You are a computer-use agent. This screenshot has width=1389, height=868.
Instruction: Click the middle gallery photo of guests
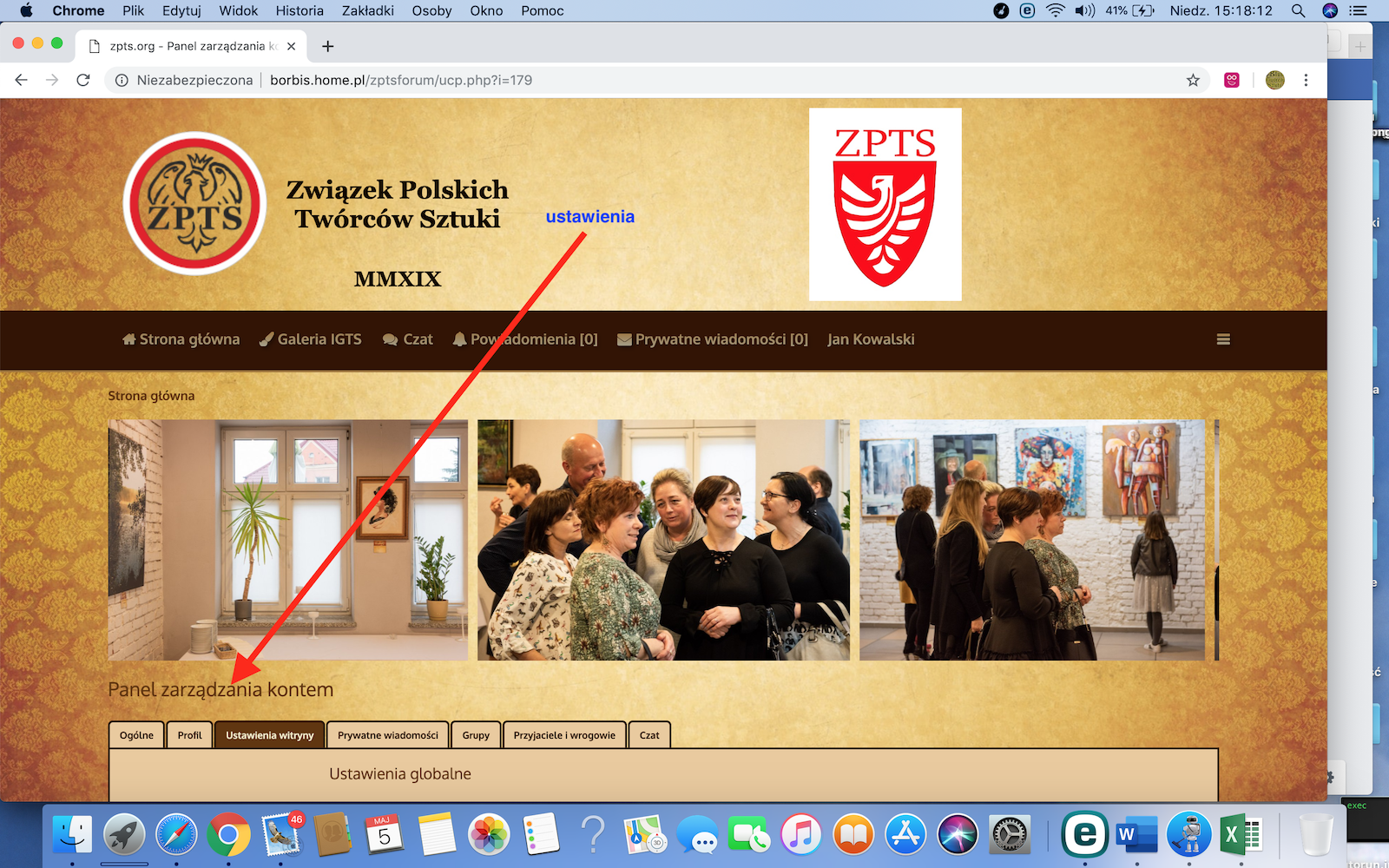tap(663, 540)
